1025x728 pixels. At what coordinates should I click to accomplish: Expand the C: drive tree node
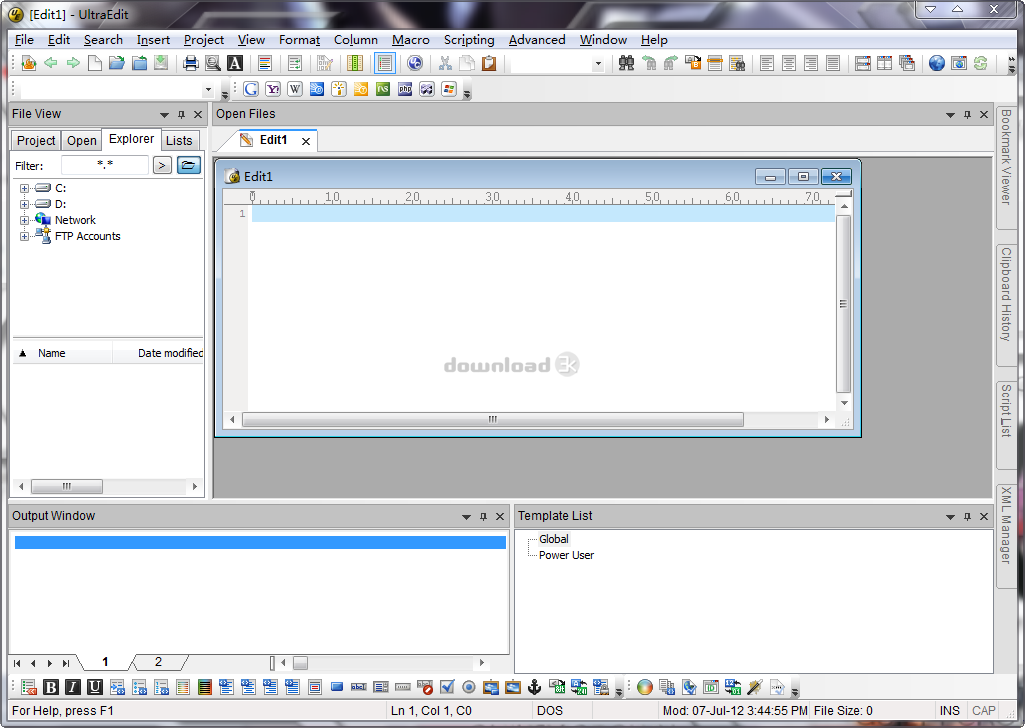tap(24, 188)
